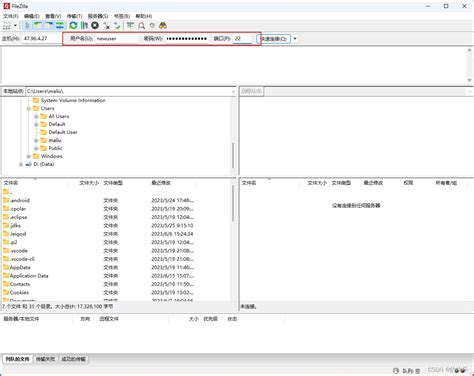Screen dimensions: 474x376
Task: Click the 快速连接 Quickconnect button
Action: (273, 39)
